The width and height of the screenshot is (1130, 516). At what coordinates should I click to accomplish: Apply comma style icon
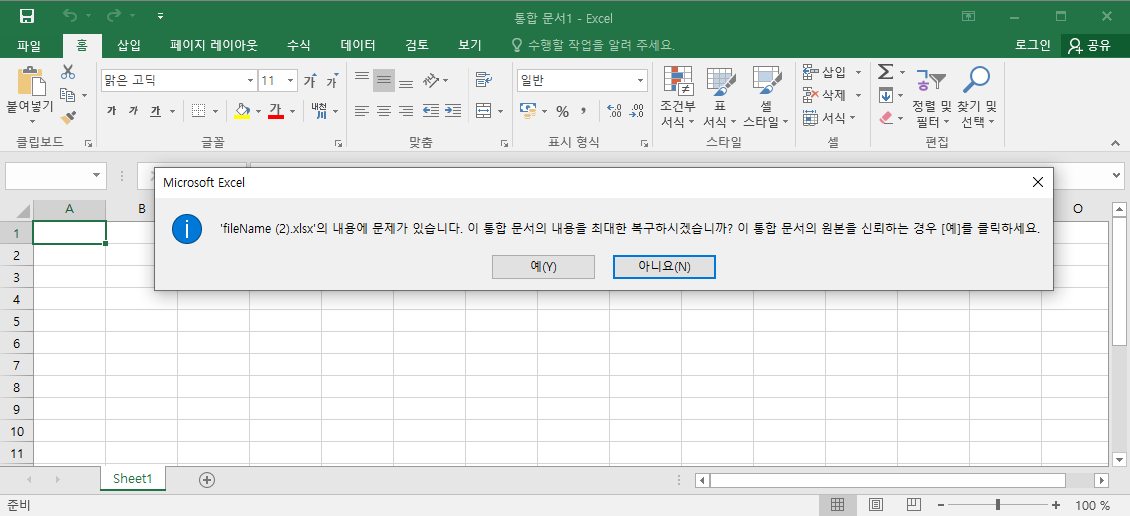584,111
